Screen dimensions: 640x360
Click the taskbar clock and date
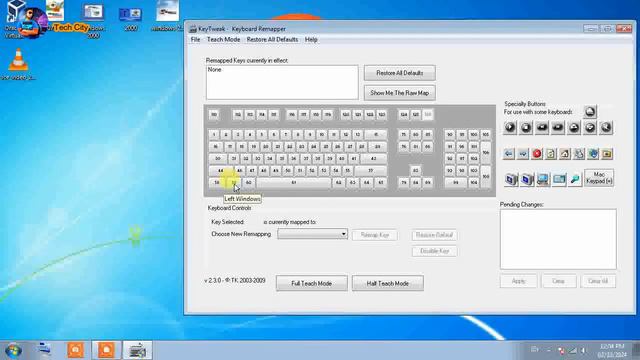coord(612,351)
